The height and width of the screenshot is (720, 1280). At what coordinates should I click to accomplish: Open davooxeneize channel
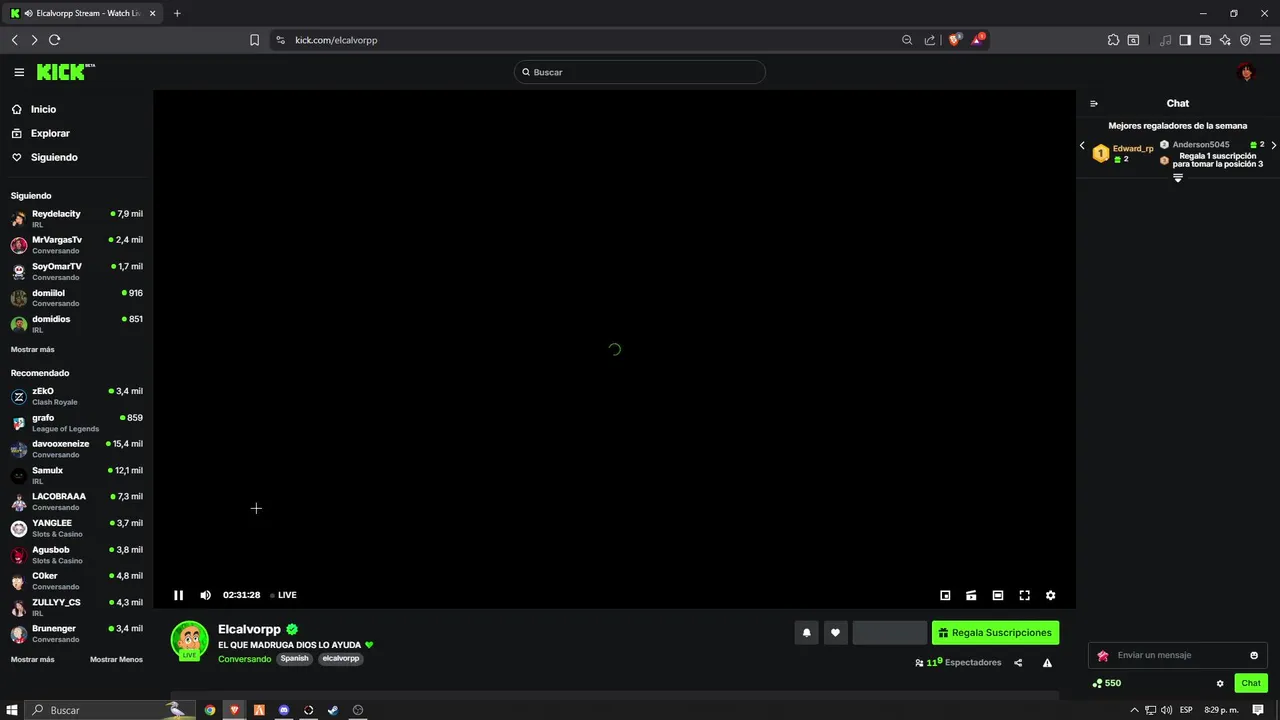[77, 449]
